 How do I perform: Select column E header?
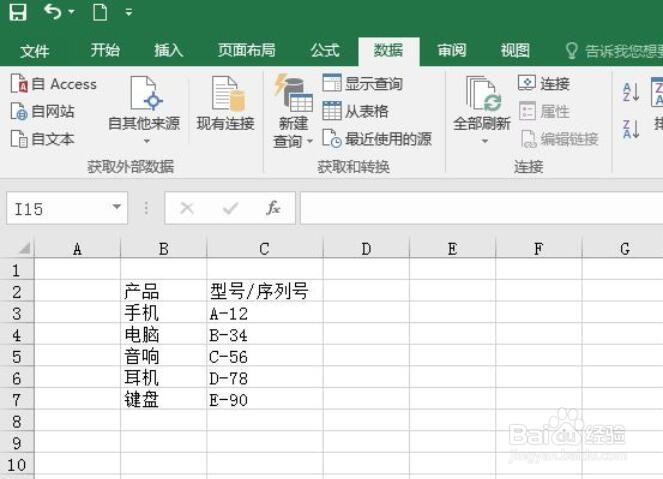452,249
